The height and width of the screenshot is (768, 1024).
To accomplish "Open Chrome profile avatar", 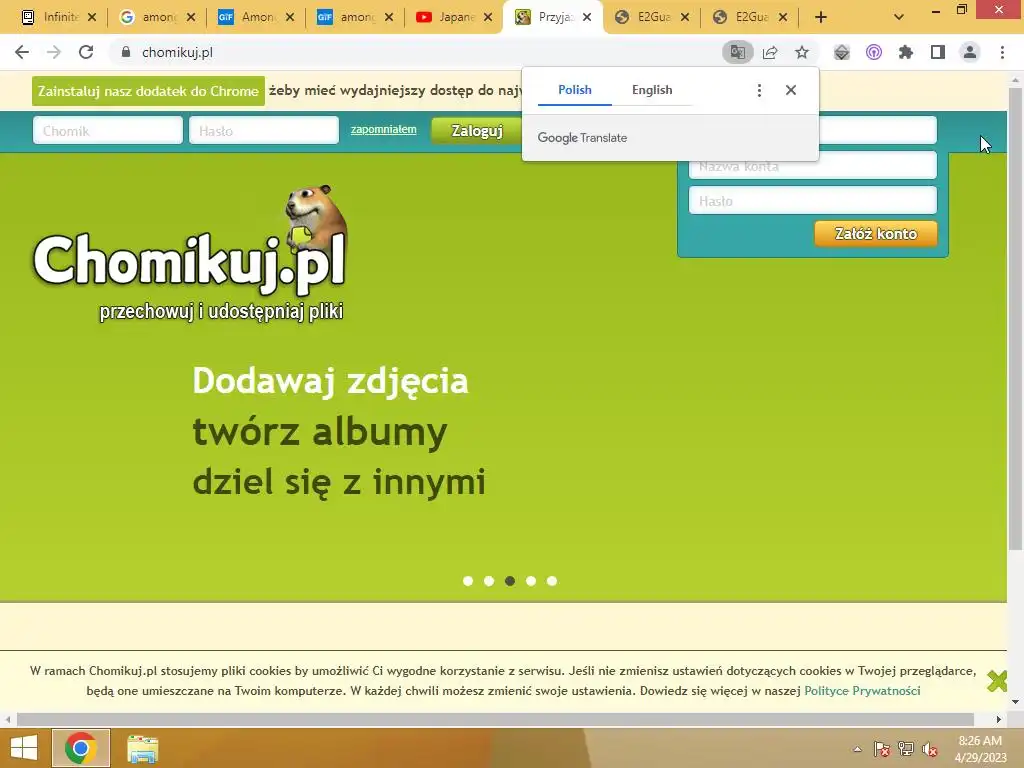I will [970, 52].
